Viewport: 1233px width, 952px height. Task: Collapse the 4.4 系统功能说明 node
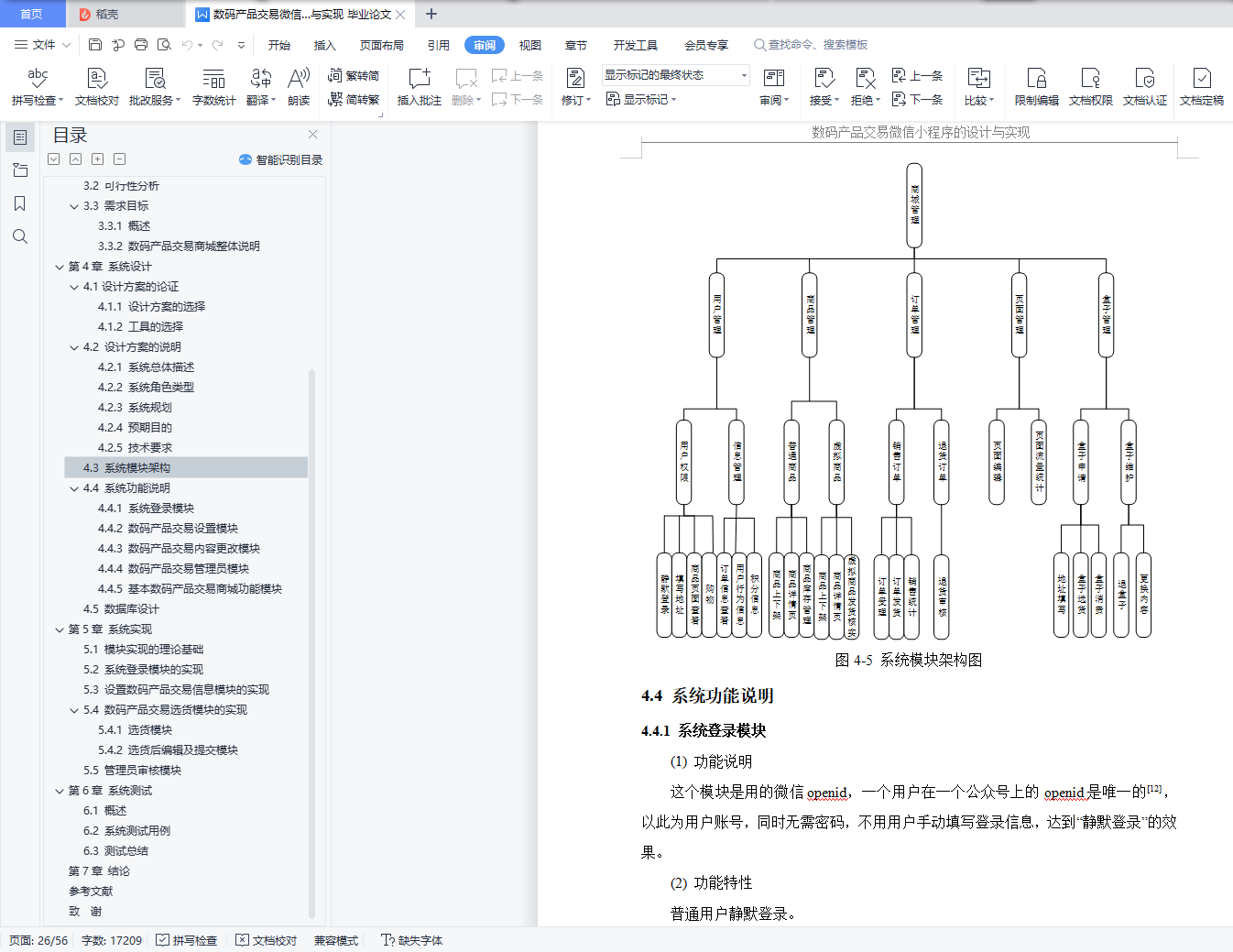(x=74, y=488)
